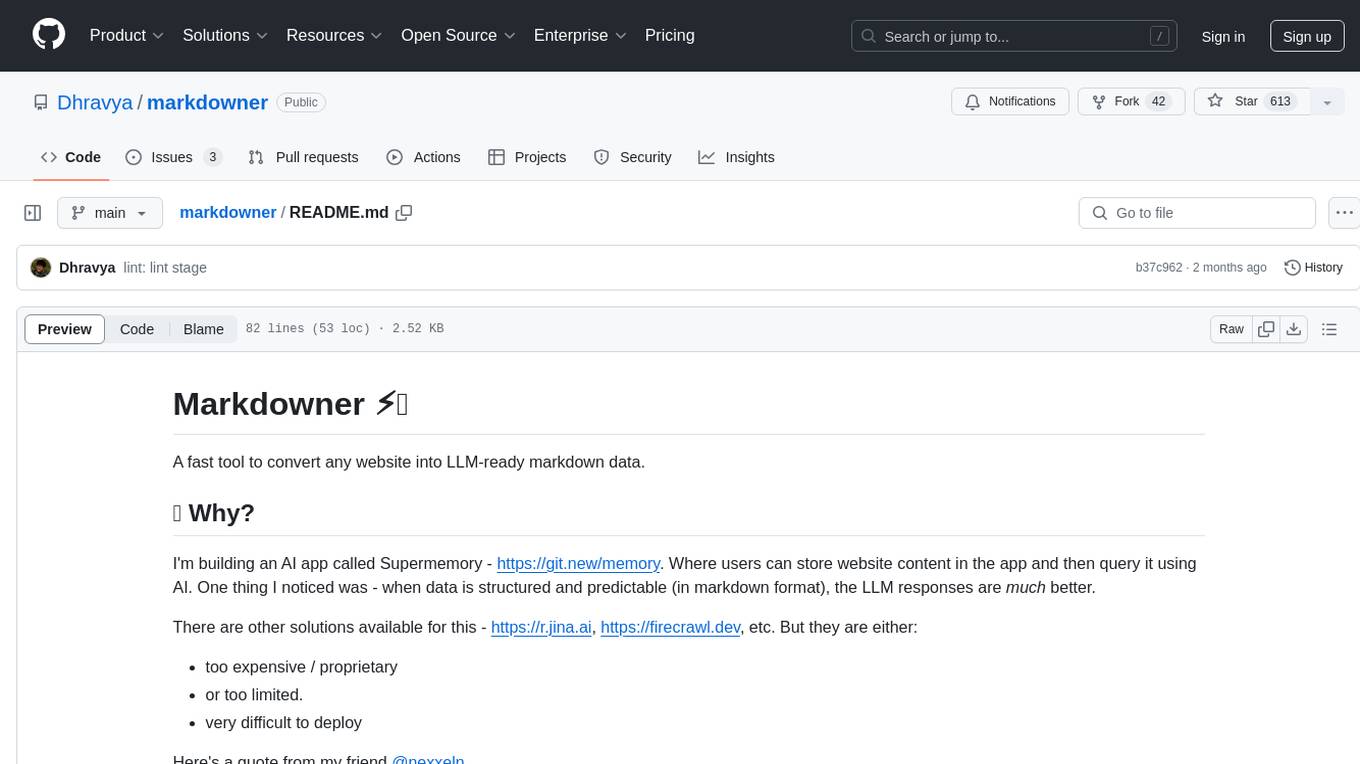The height and width of the screenshot is (764, 1360).
Task: Switch to Preview view
Action: tap(65, 329)
